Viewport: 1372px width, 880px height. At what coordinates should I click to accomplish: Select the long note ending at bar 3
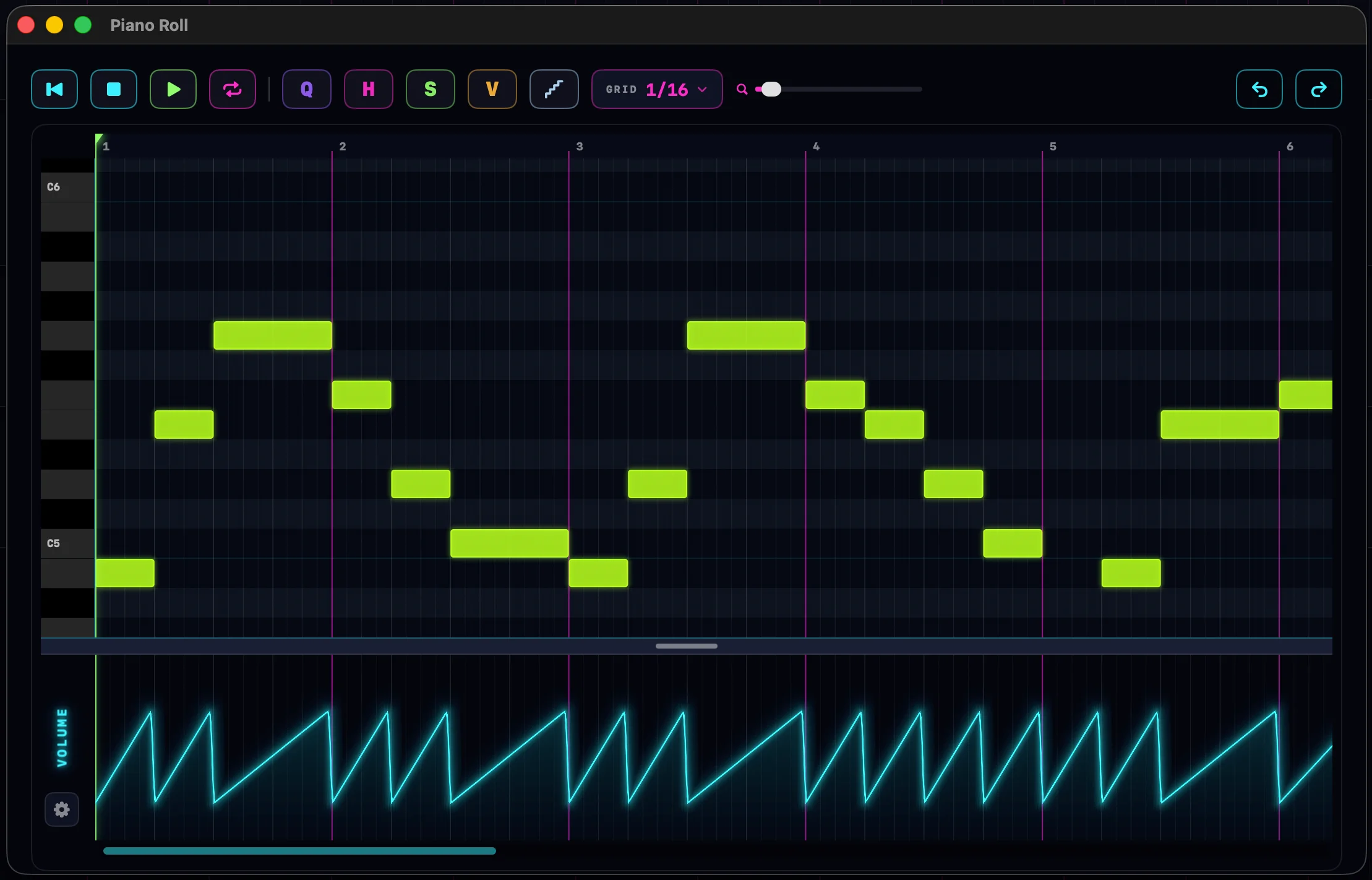tap(510, 543)
